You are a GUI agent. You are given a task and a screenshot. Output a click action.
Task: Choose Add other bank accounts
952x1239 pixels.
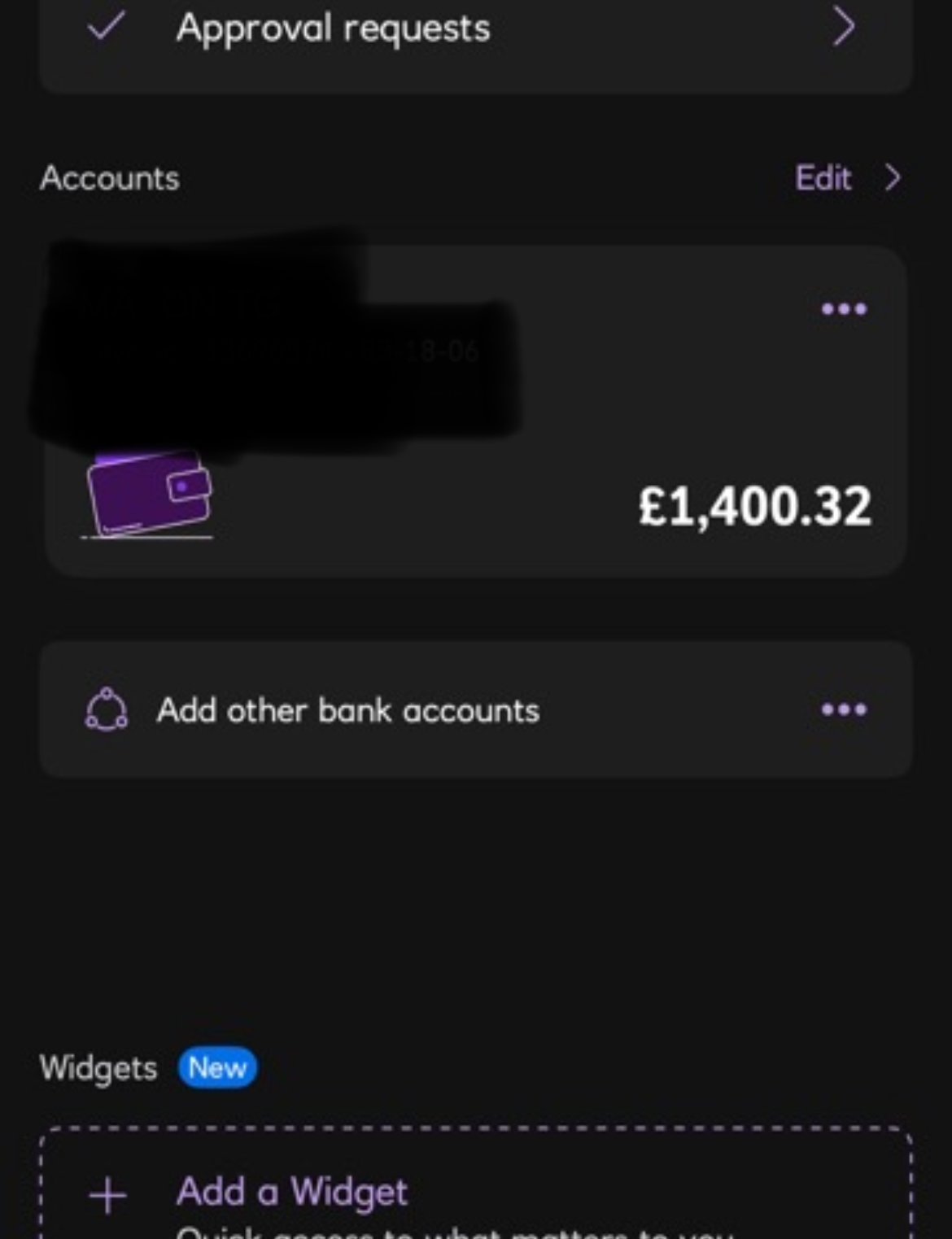(x=348, y=710)
